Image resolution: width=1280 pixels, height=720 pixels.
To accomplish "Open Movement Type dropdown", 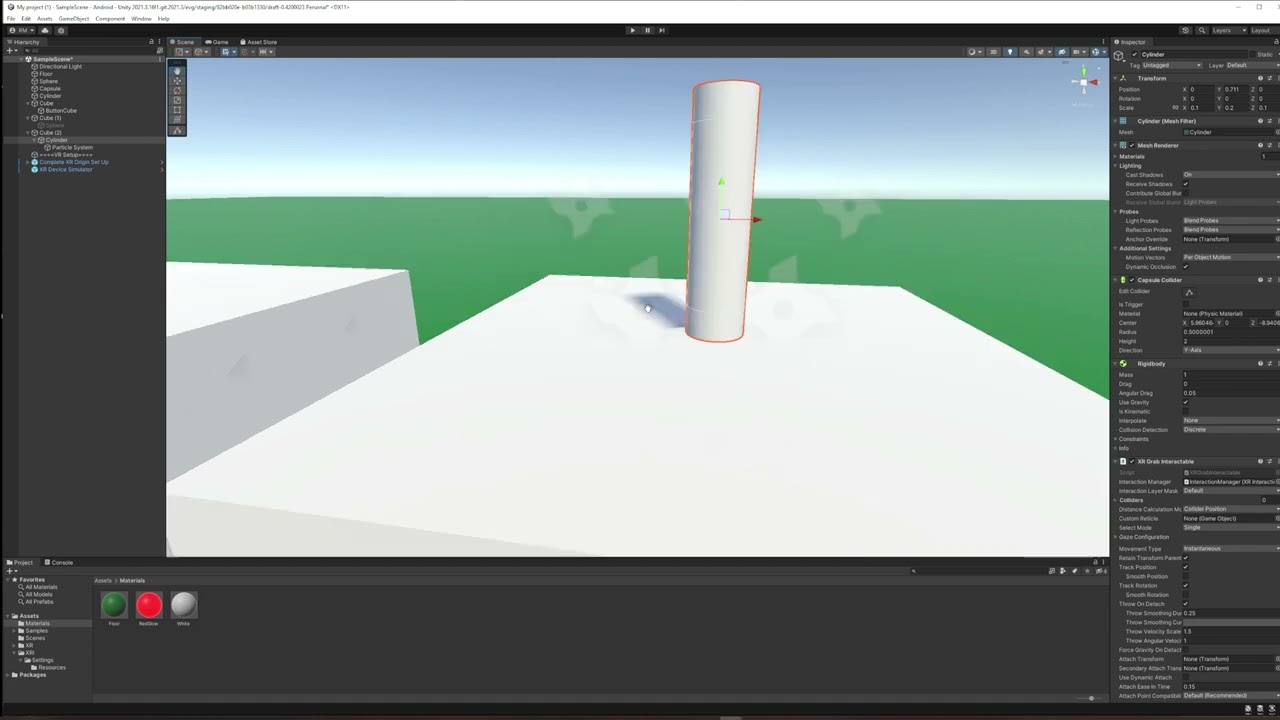I will [x=1231, y=549].
